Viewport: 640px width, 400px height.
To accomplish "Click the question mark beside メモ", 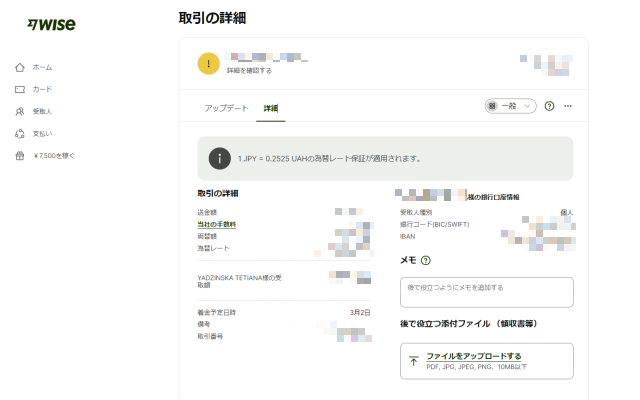I will pyautogui.click(x=426, y=261).
